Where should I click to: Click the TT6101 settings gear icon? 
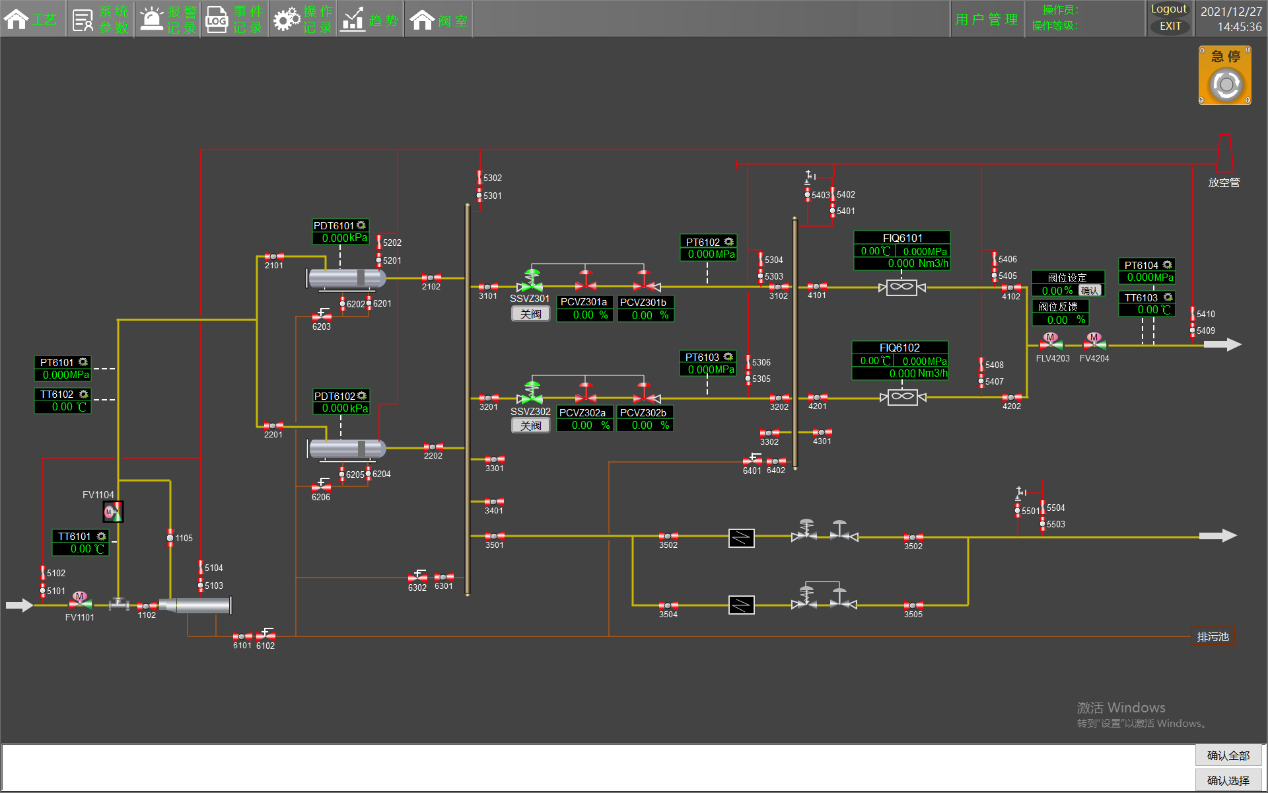(x=100, y=536)
